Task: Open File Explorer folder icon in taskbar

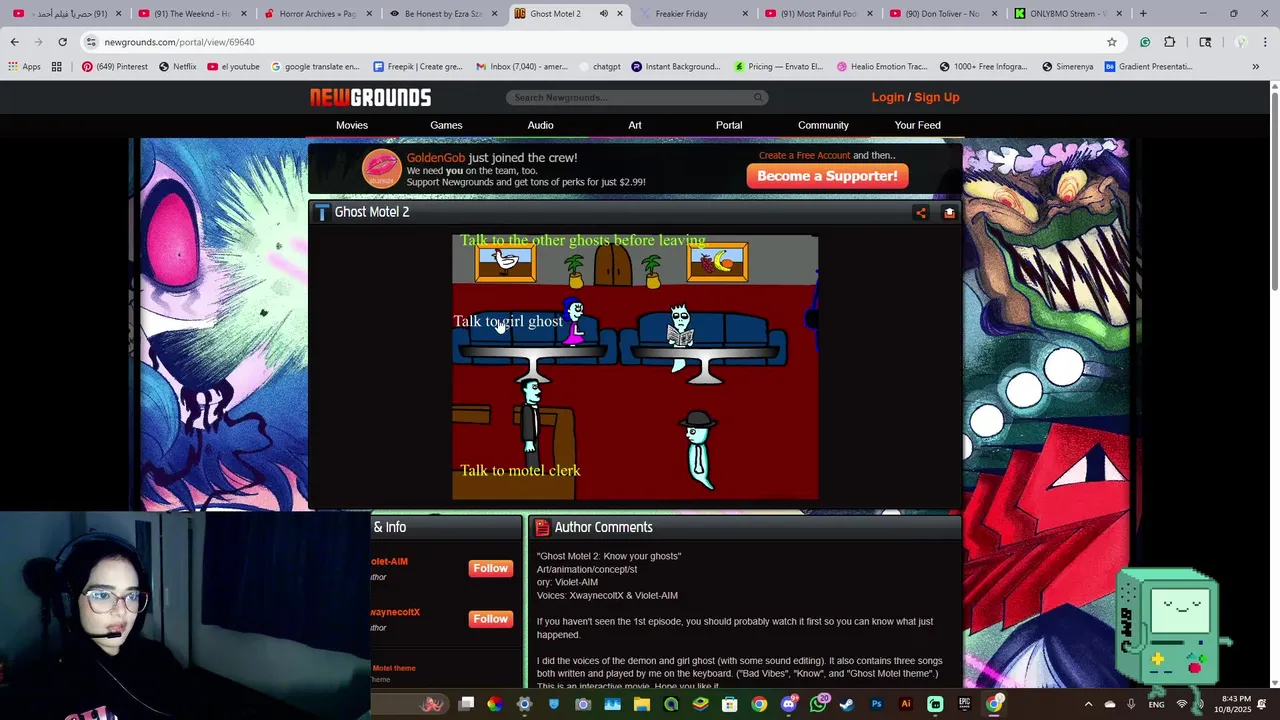Action: pyautogui.click(x=642, y=704)
